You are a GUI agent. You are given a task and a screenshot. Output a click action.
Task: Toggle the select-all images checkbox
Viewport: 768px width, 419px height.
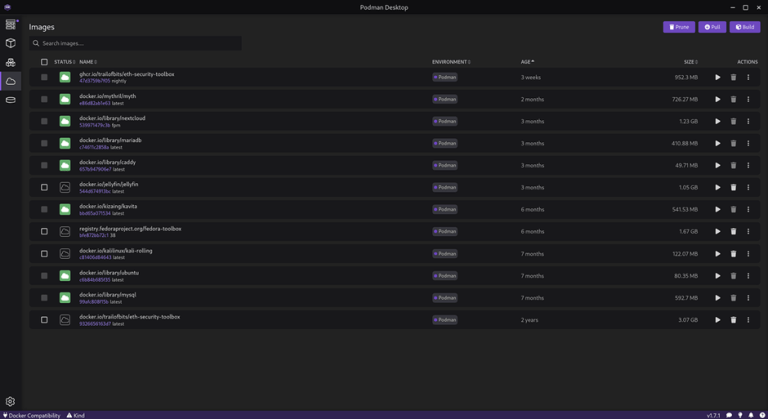click(44, 62)
